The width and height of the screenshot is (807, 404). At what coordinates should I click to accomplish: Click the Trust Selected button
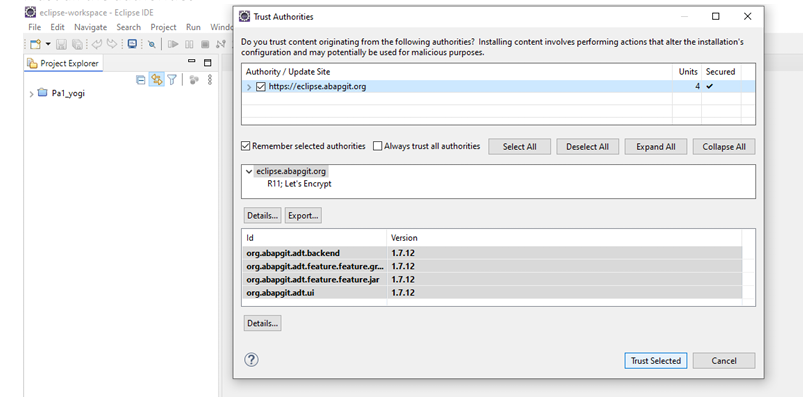tap(656, 361)
